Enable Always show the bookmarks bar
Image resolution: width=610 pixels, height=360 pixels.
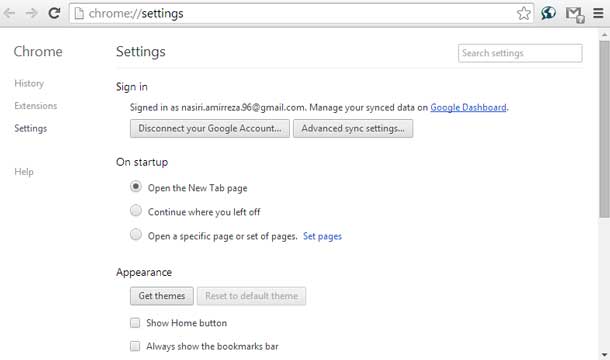(x=135, y=346)
